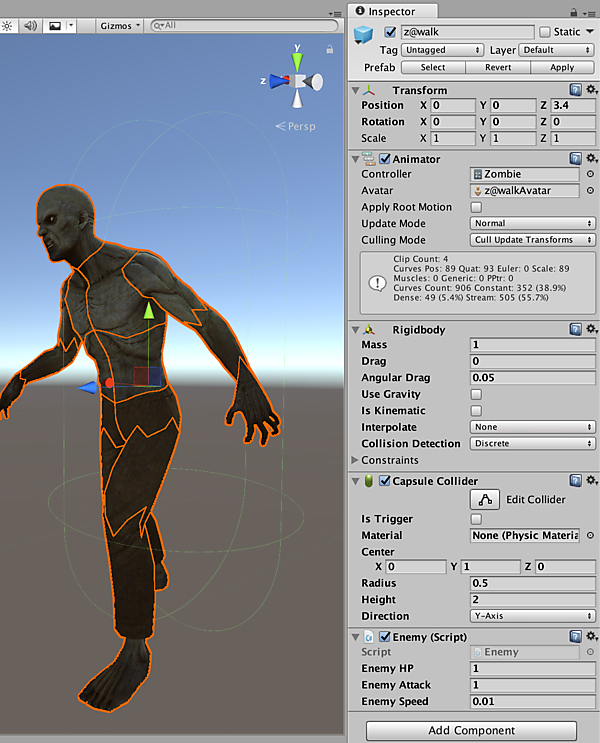Screen dimensions: 600x743
Task: Toggle the Static checkbox
Action: 544,32
